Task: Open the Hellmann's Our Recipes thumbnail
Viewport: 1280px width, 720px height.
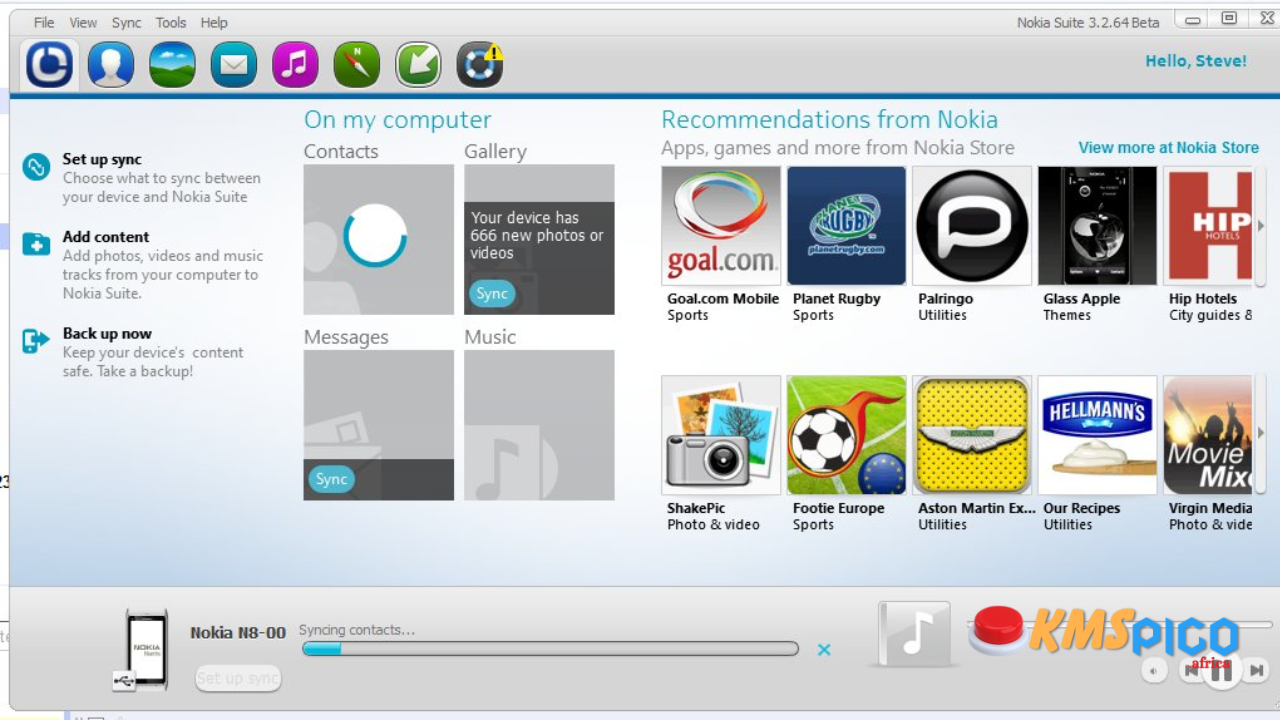Action: point(1097,435)
